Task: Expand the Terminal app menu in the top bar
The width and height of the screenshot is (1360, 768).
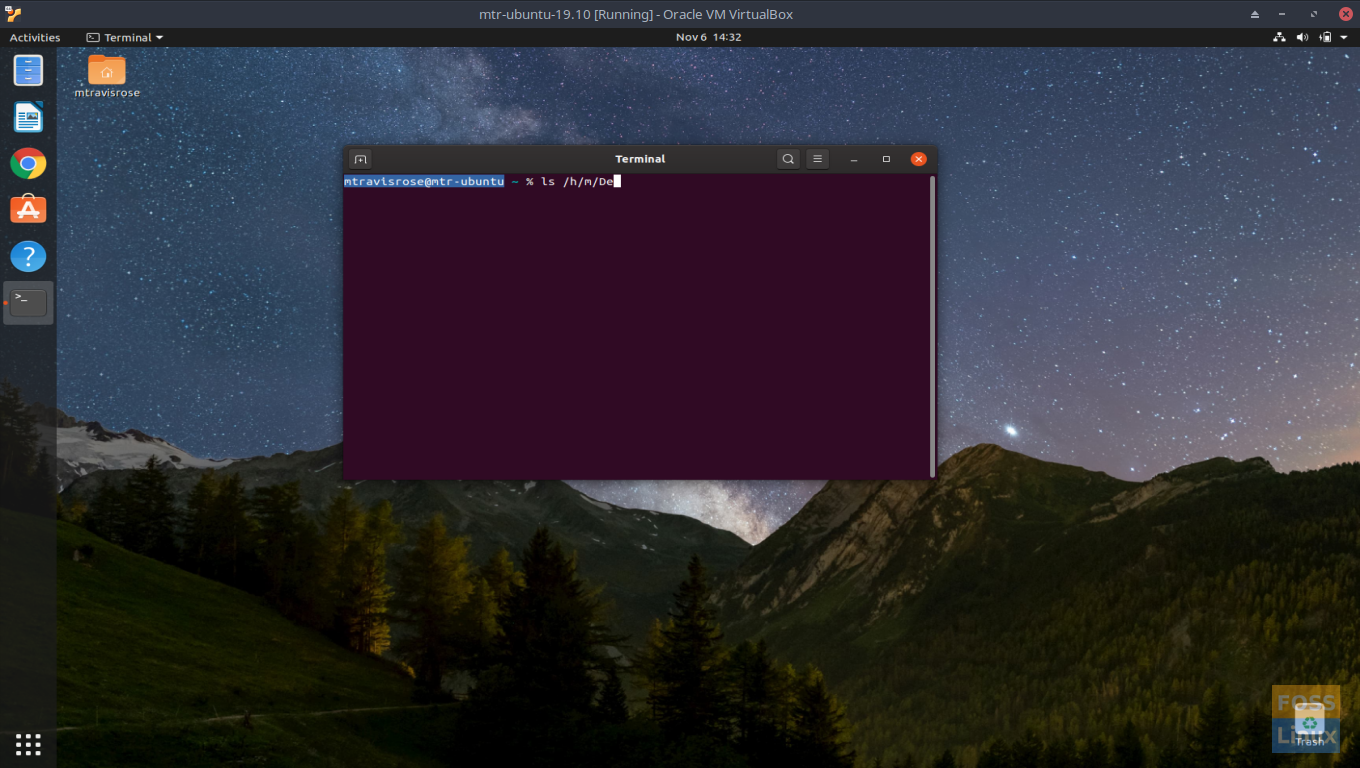Action: [x=125, y=37]
